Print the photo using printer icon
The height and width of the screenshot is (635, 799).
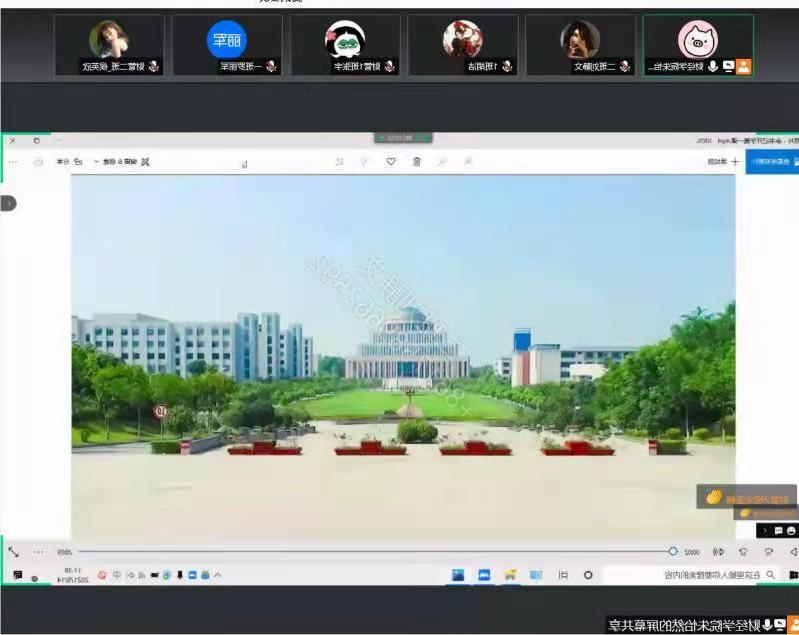39,161
